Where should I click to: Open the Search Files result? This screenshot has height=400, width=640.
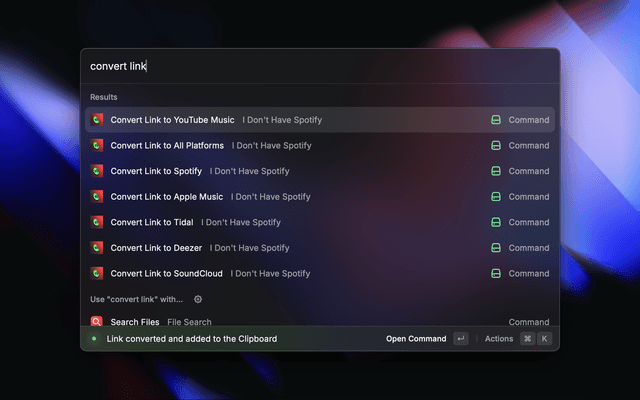point(135,322)
